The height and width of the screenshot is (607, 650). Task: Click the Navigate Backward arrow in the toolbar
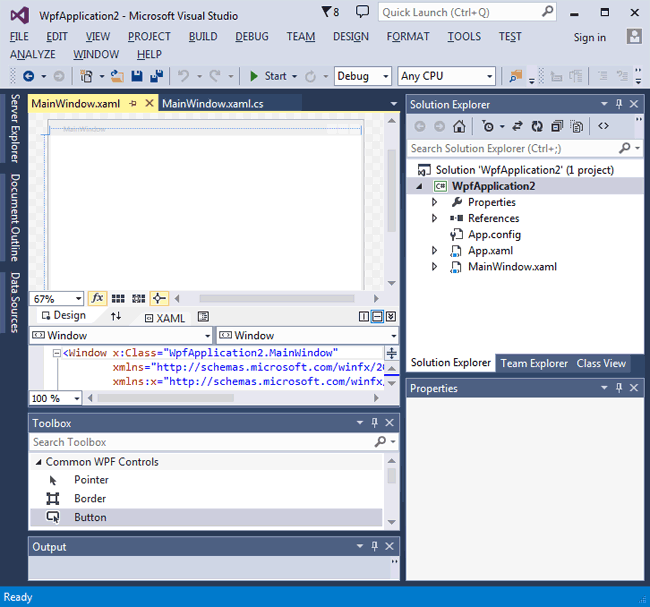[x=29, y=76]
